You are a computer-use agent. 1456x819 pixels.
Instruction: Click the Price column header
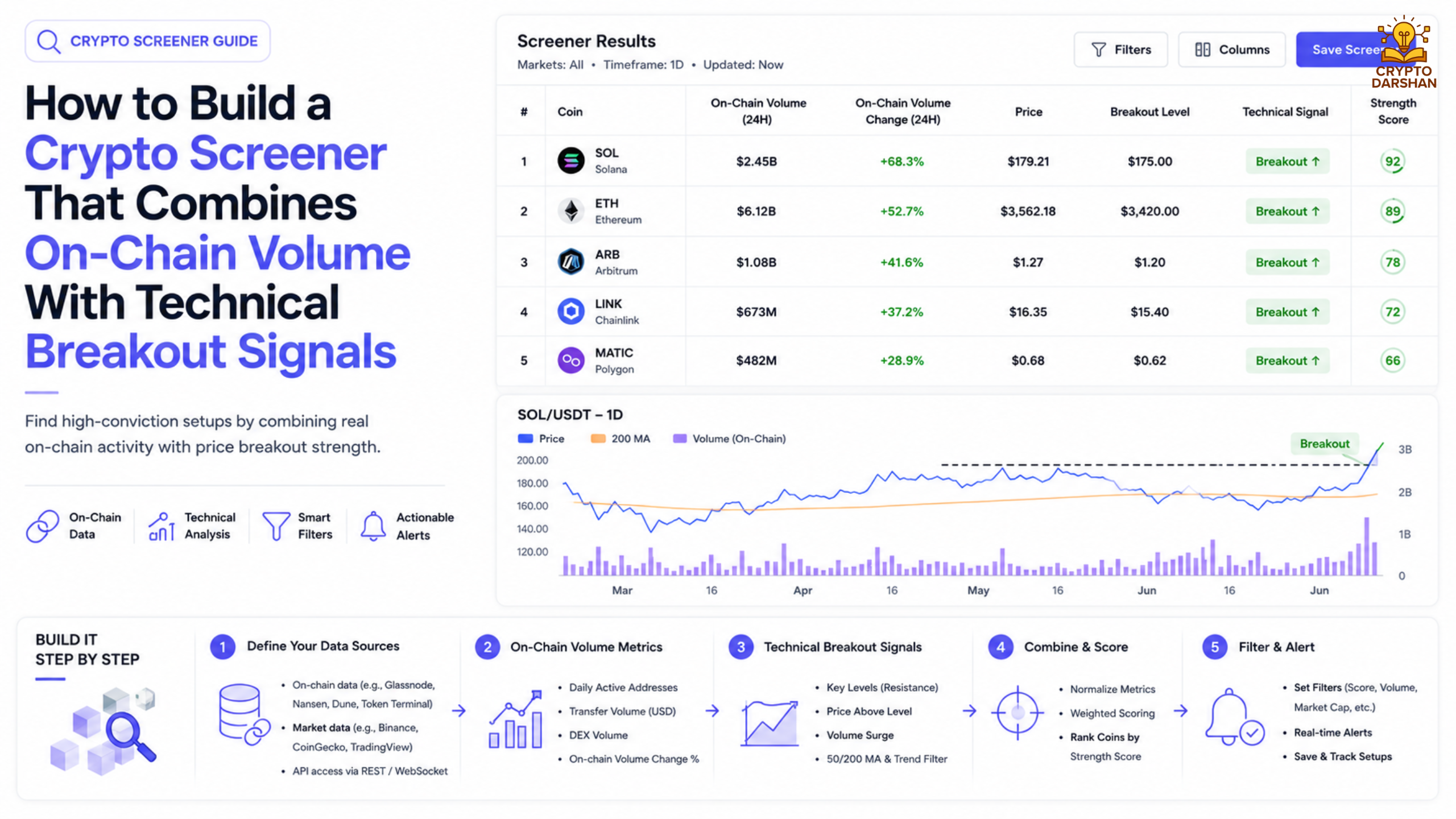[x=1028, y=112]
